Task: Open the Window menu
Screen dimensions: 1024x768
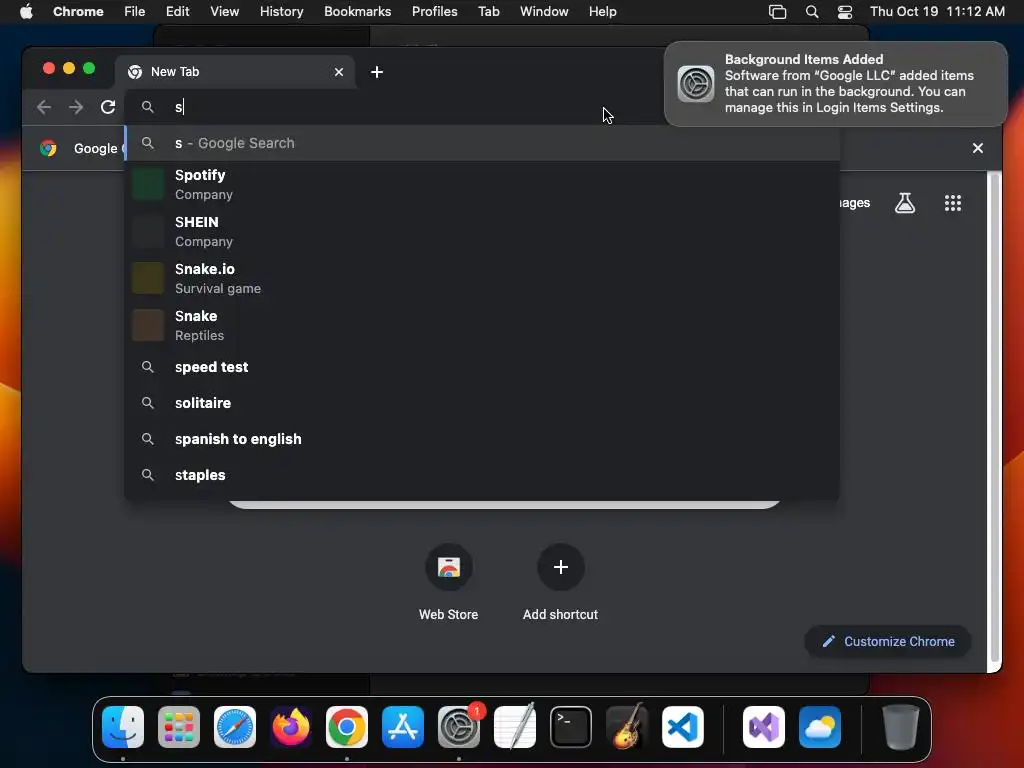Action: click(544, 12)
